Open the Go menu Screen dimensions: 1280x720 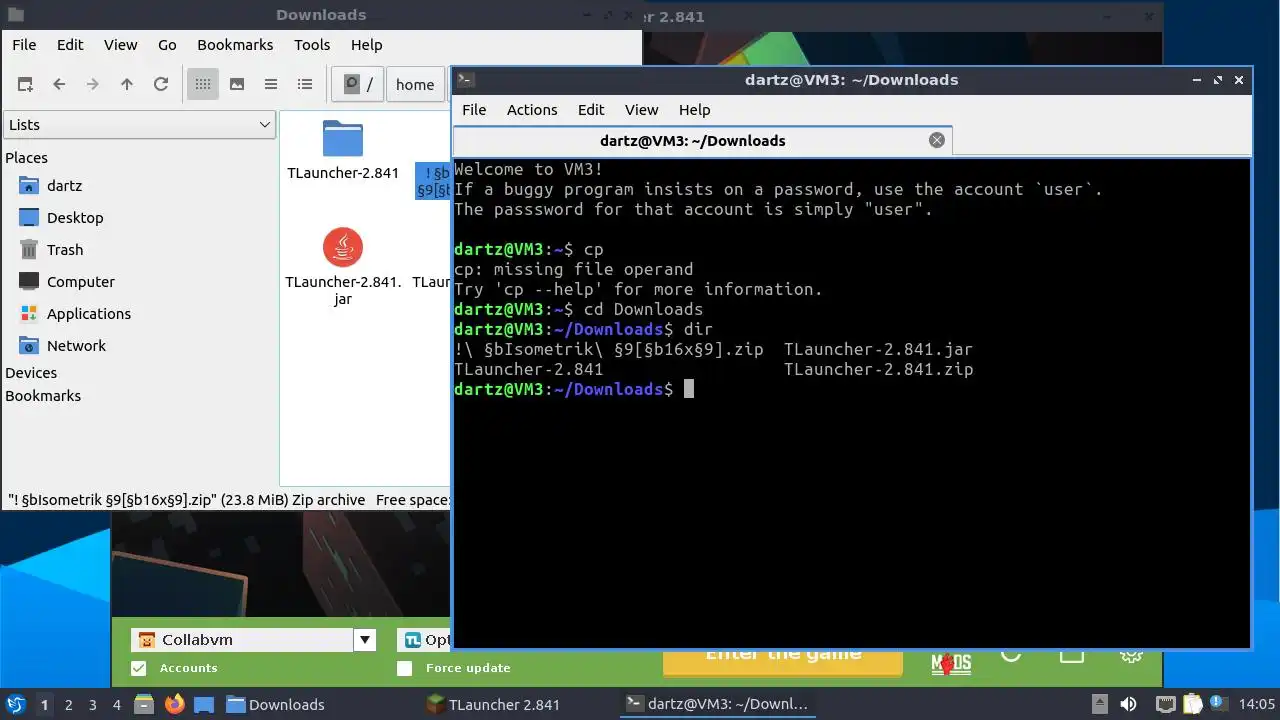[167, 44]
